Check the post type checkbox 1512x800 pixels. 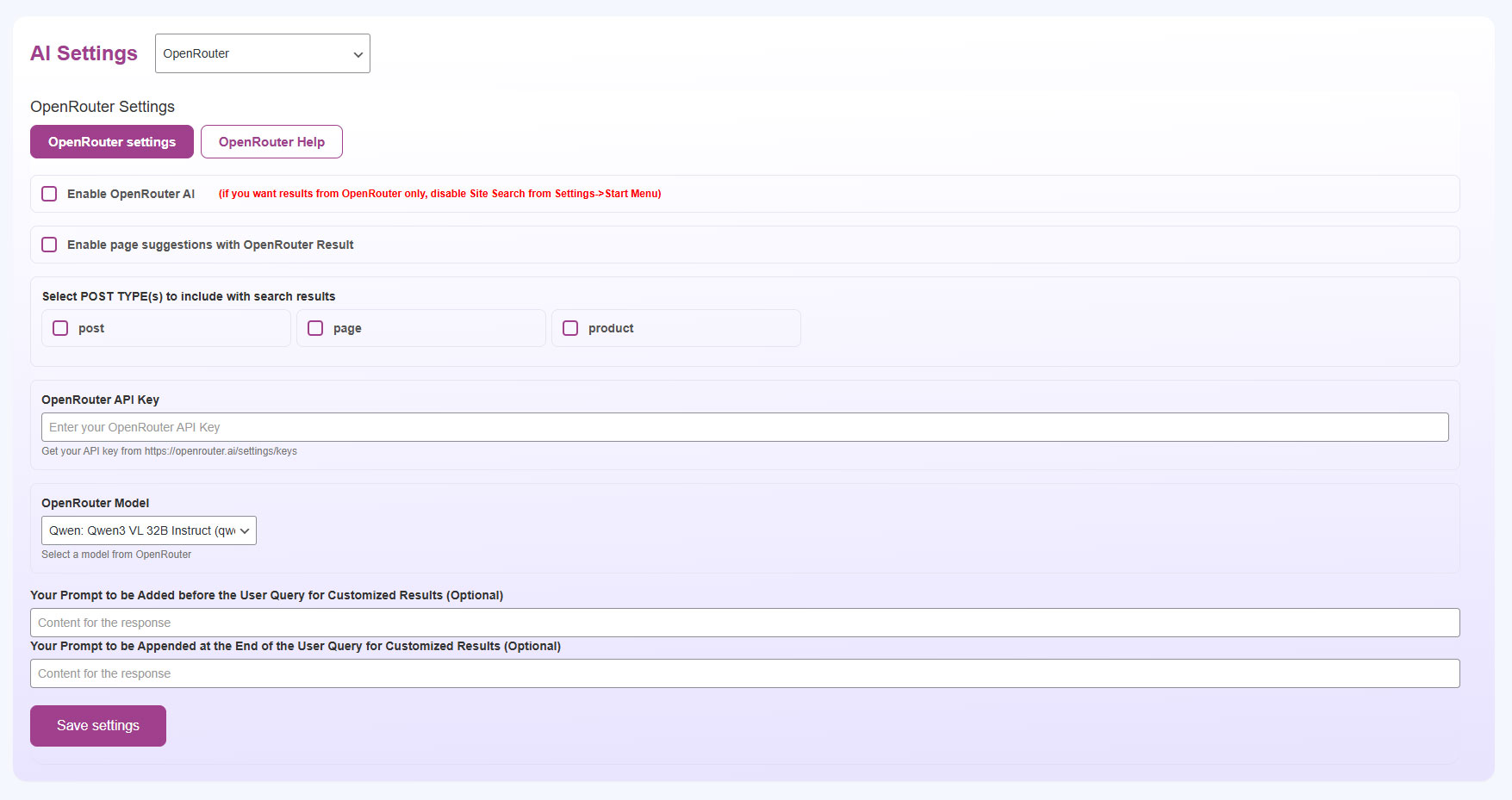60,328
